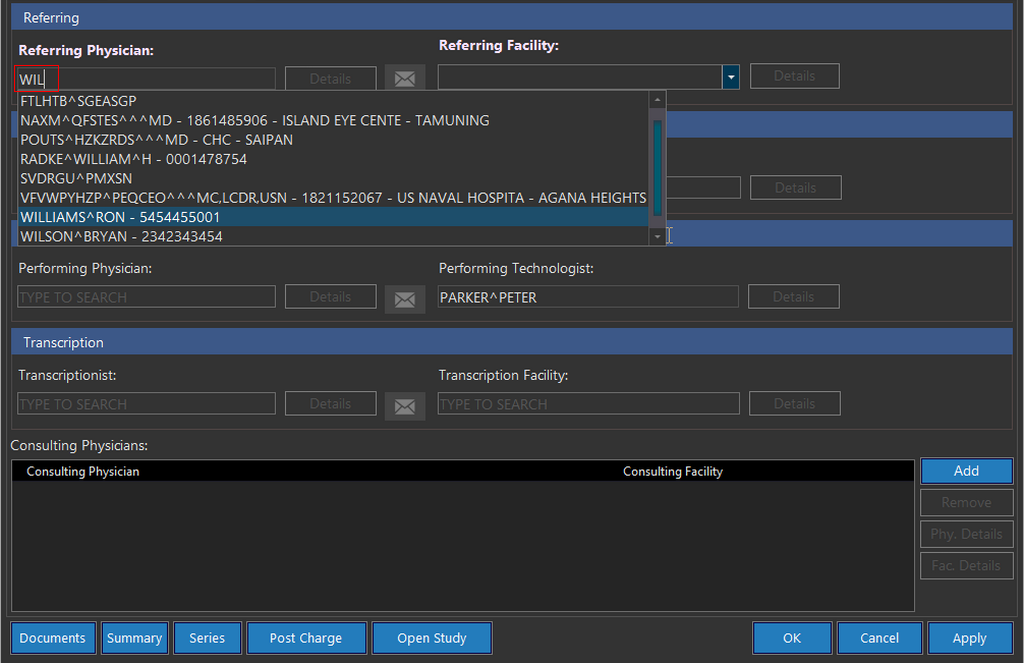Click the Performing Technologist field with PARKER^PETER
The image size is (1024, 663).
[588, 297]
